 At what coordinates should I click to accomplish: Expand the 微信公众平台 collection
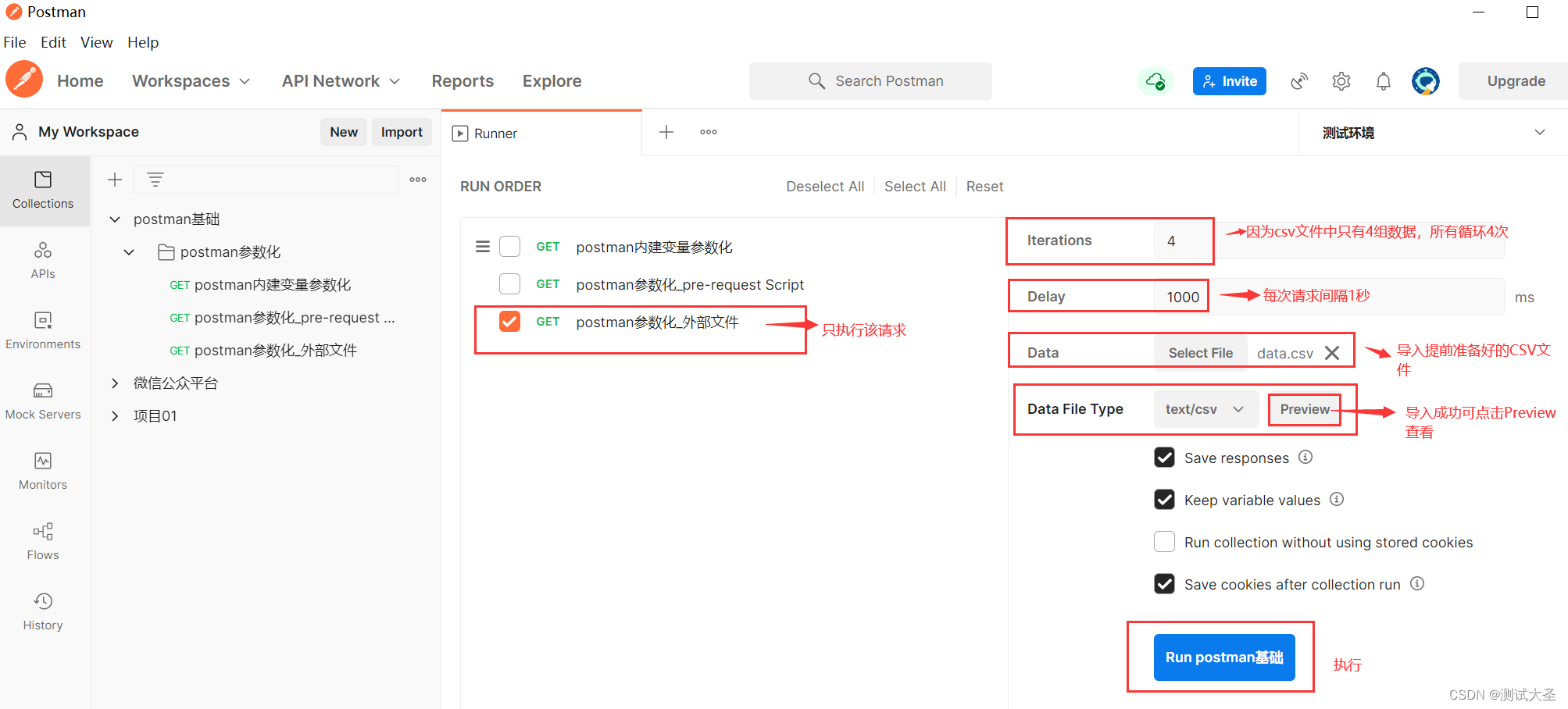[x=115, y=383]
